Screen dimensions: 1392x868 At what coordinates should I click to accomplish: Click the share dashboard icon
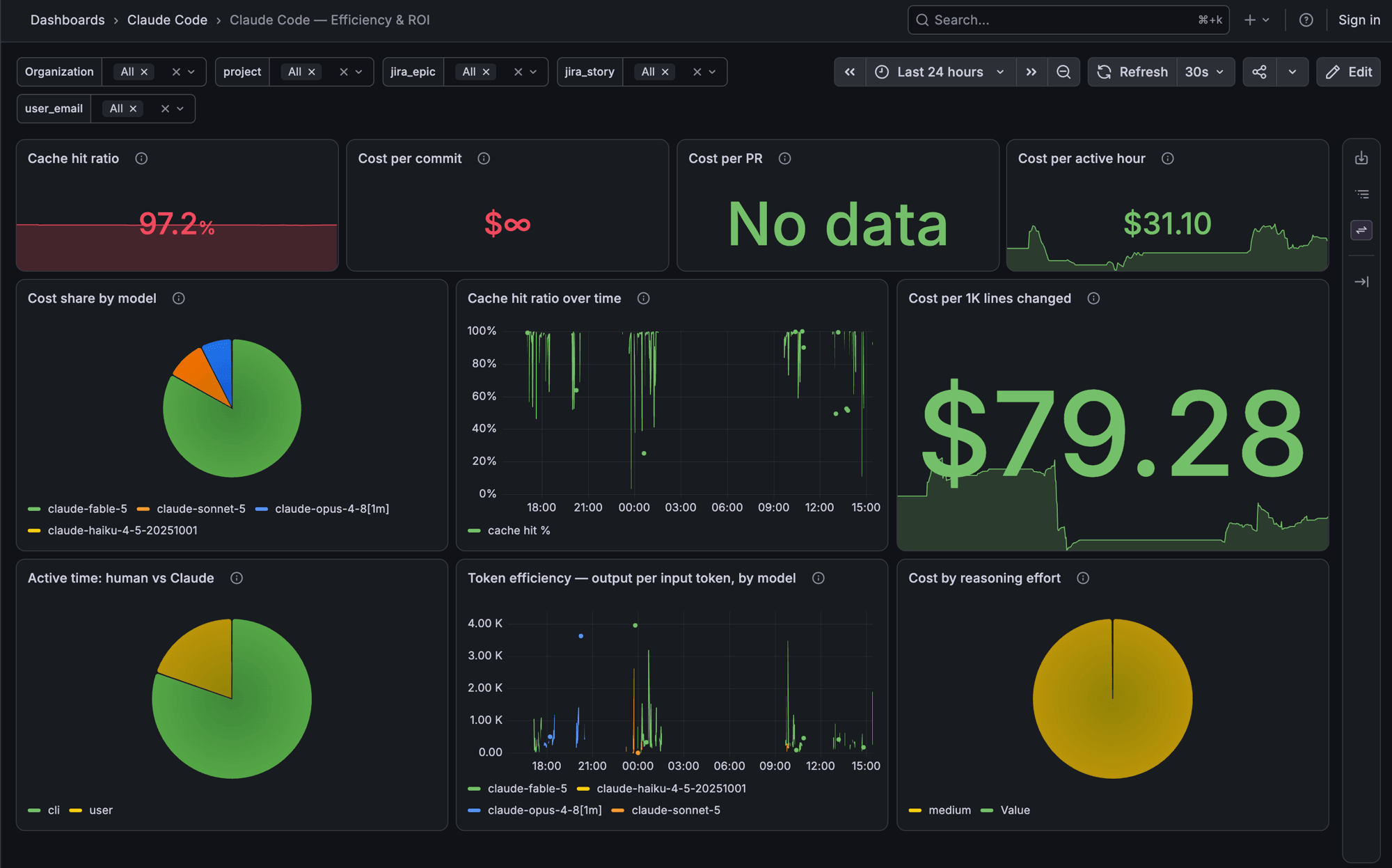point(1260,72)
